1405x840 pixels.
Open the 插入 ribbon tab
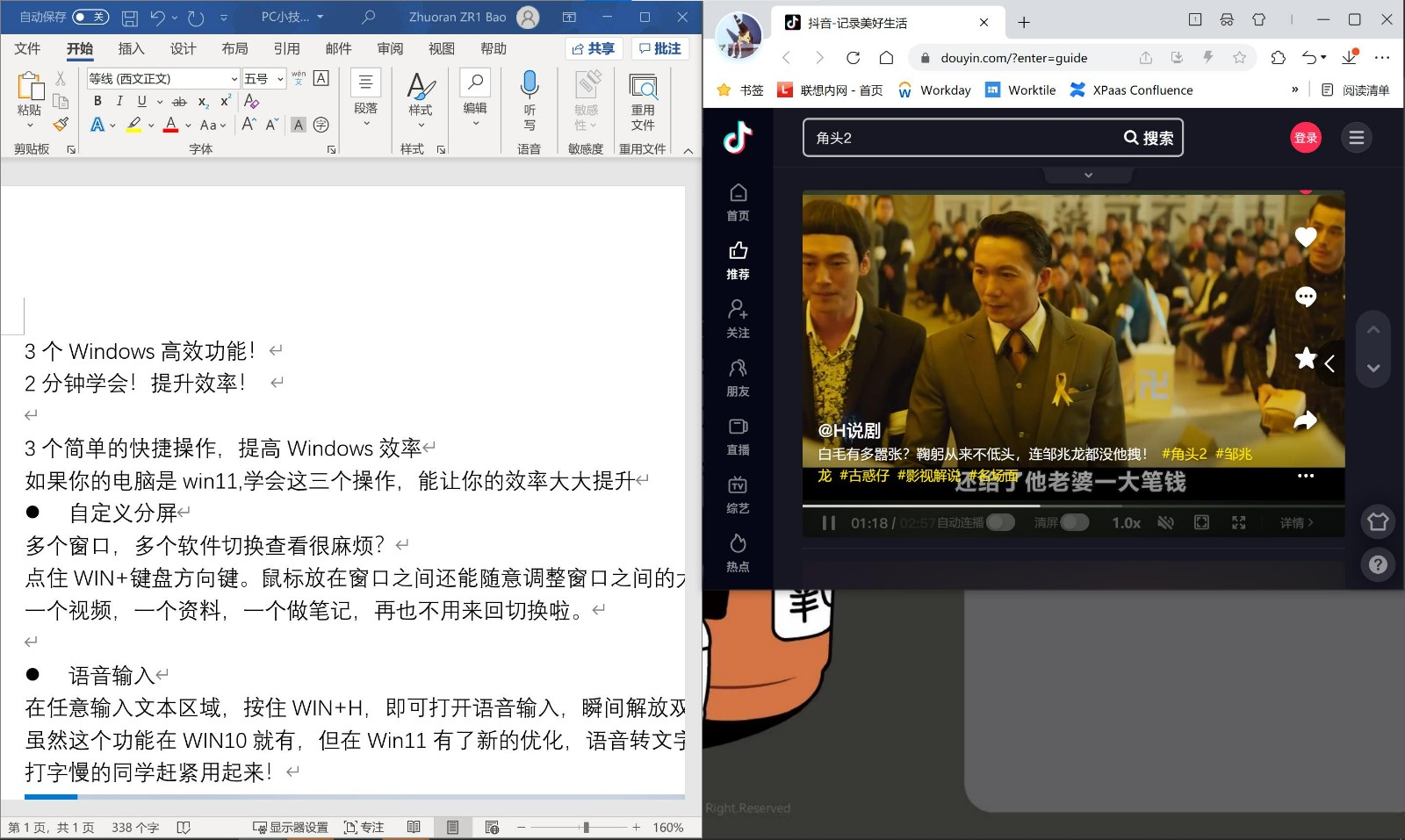coord(132,48)
